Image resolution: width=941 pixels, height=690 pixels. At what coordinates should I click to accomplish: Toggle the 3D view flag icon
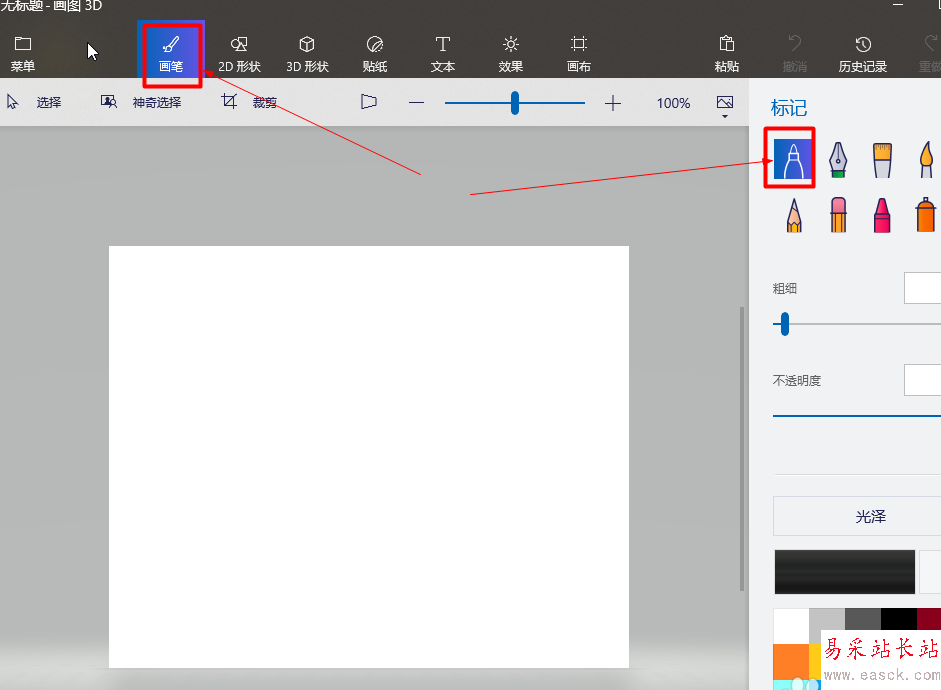(x=368, y=102)
